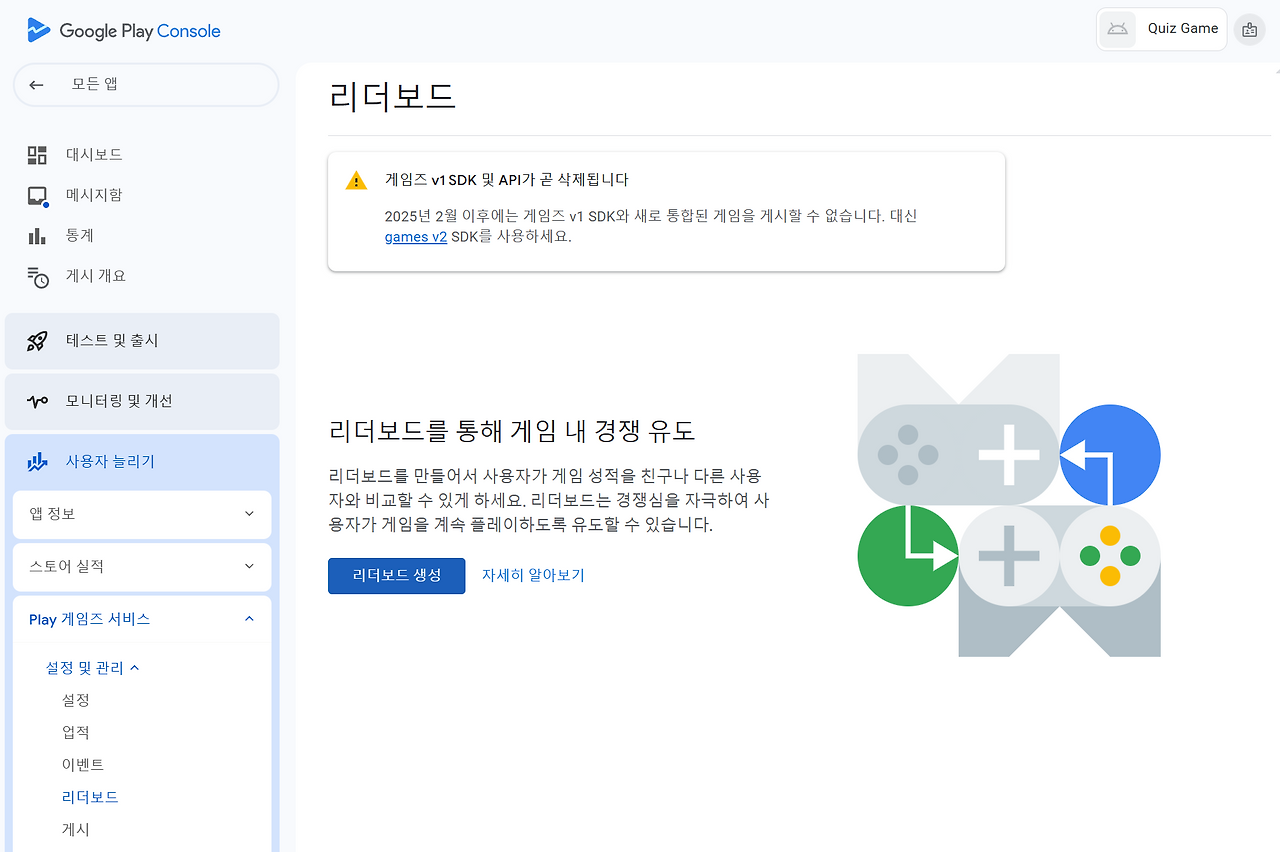The width and height of the screenshot is (1280, 852).
Task: Select 리더보드 in the sidebar
Action: click(x=90, y=798)
